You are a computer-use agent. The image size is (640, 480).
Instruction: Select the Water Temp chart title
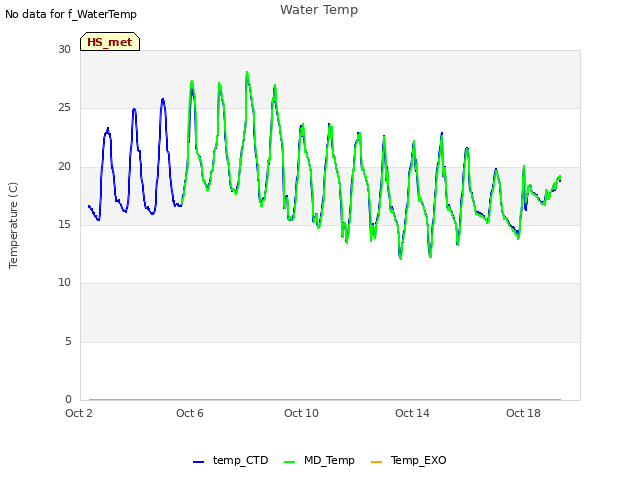click(x=319, y=9)
